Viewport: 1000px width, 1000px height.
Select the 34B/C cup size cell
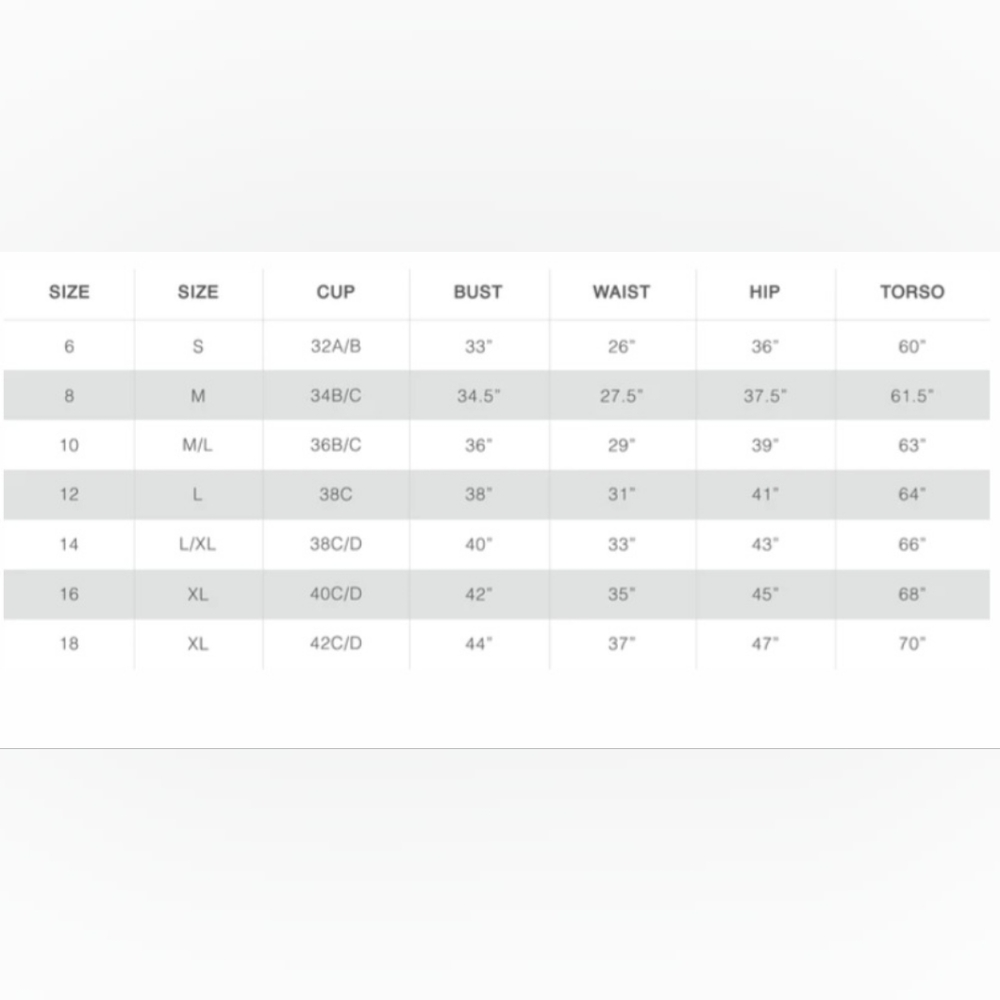coord(336,396)
